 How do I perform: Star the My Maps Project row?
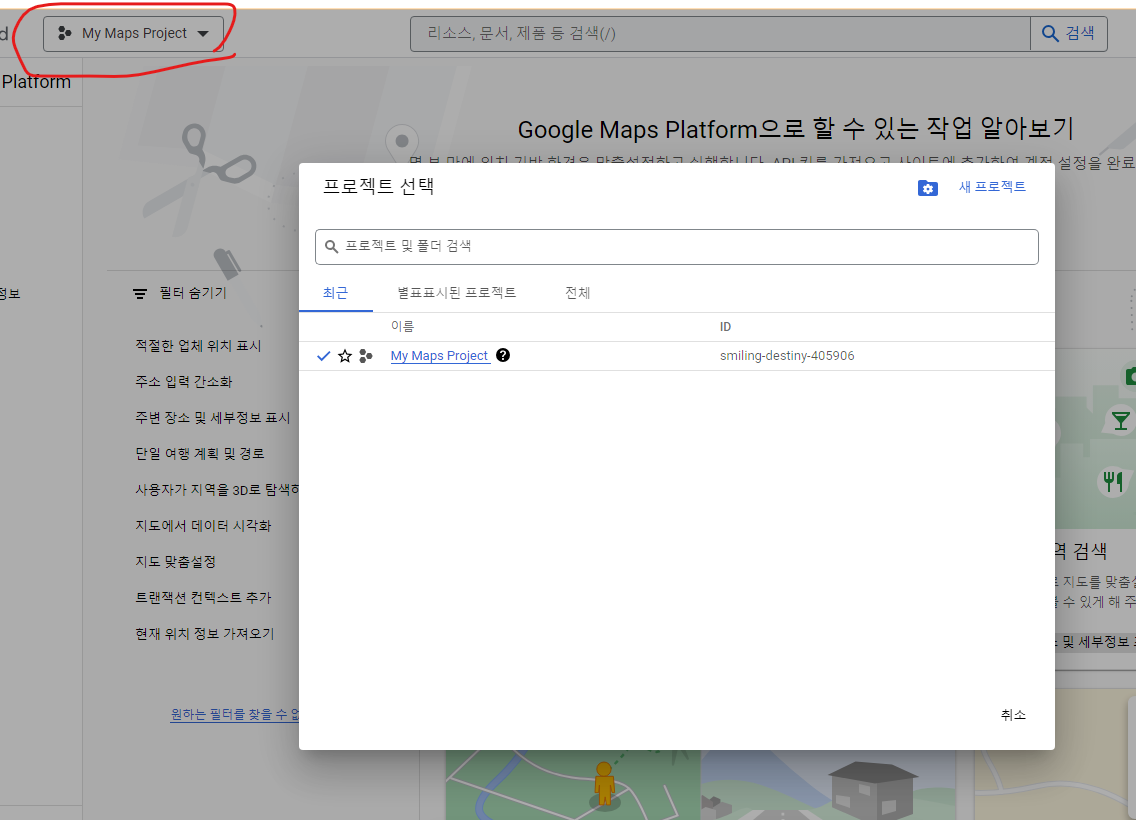(345, 356)
